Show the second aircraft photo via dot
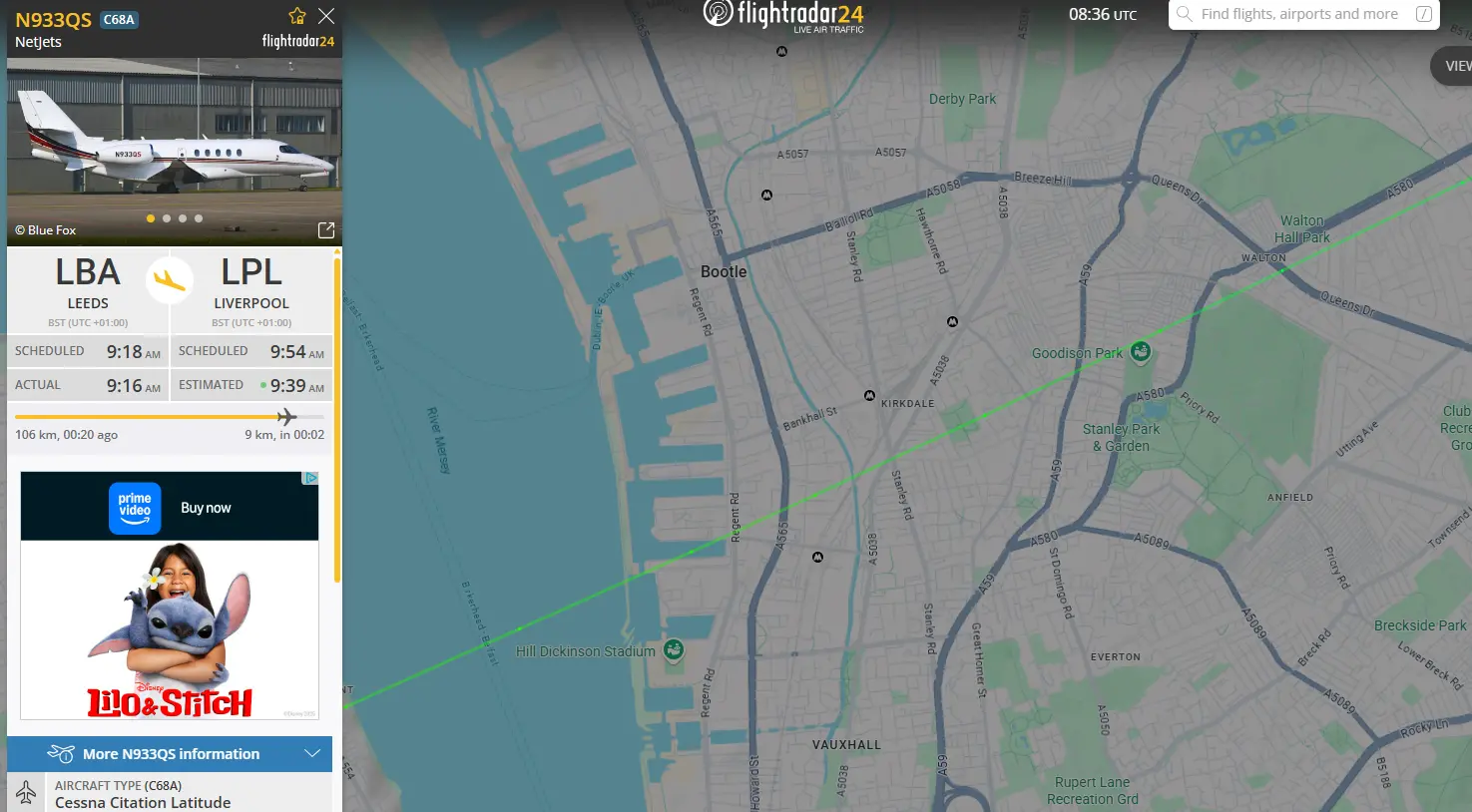 click(167, 218)
